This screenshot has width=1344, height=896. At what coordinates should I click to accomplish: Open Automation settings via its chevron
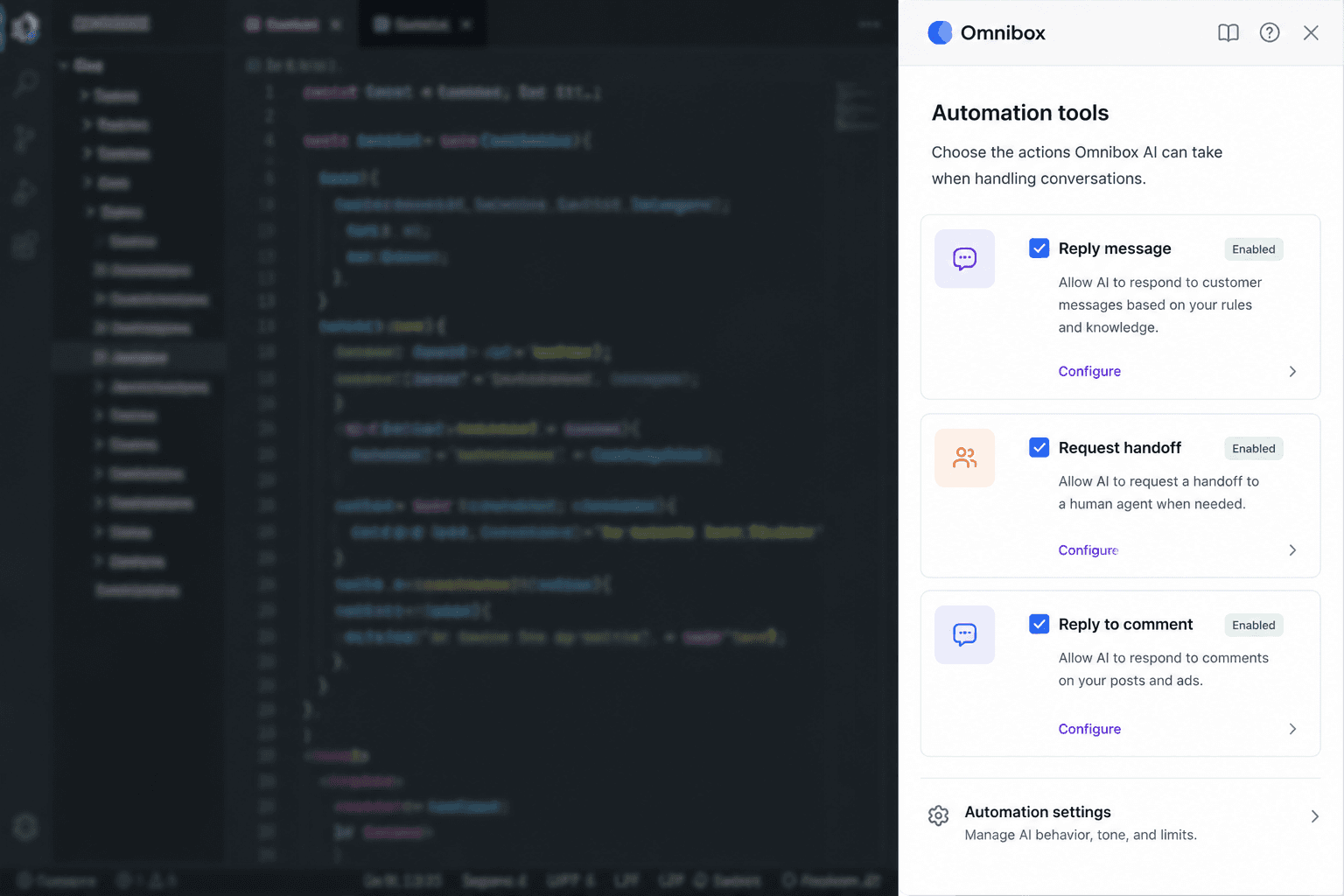1314,816
